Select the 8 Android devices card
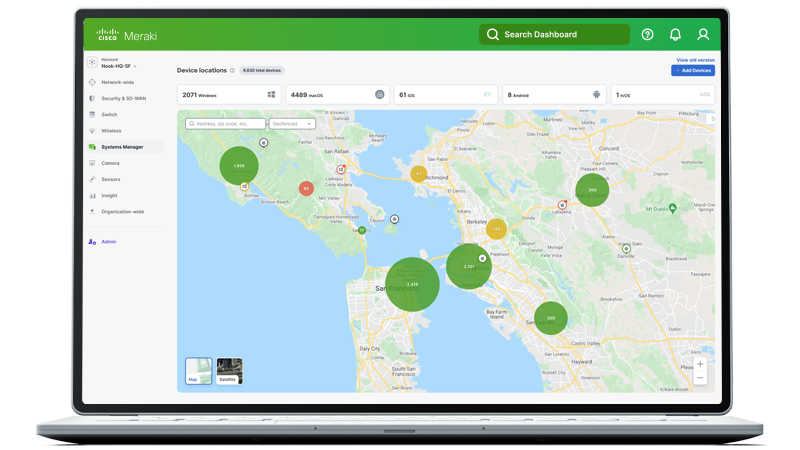 pyautogui.click(x=554, y=95)
